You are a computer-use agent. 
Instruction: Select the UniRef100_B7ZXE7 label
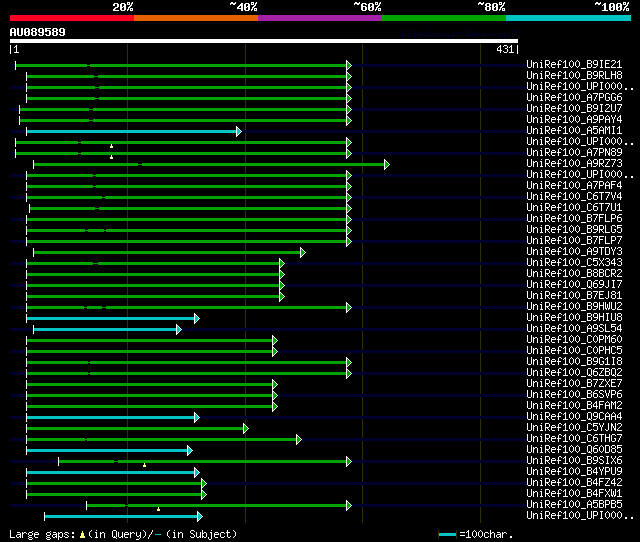pyautogui.click(x=574, y=384)
